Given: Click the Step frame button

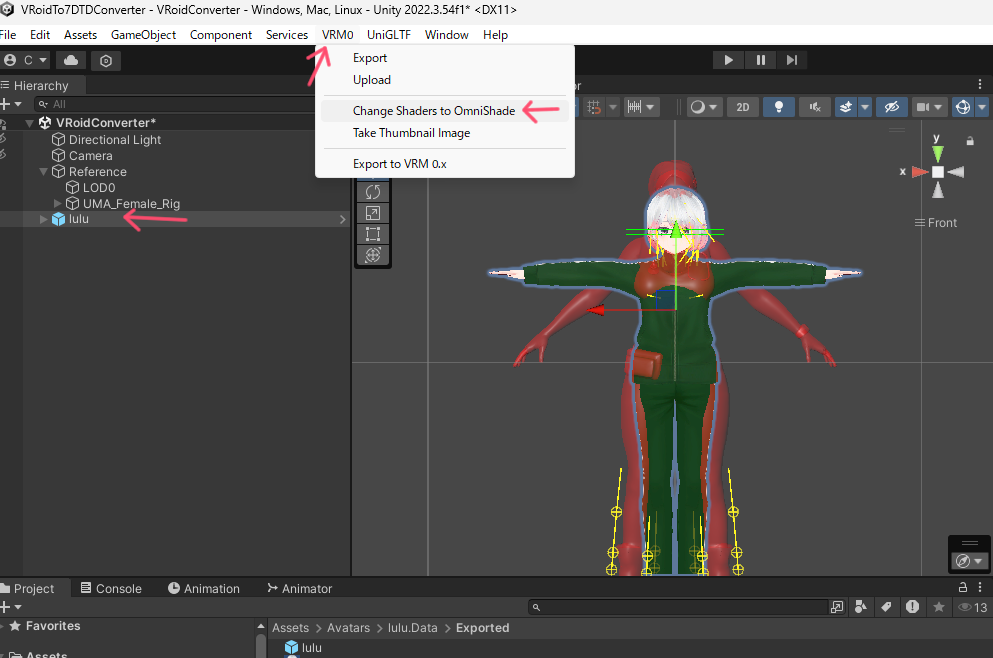Looking at the screenshot, I should pyautogui.click(x=791, y=60).
